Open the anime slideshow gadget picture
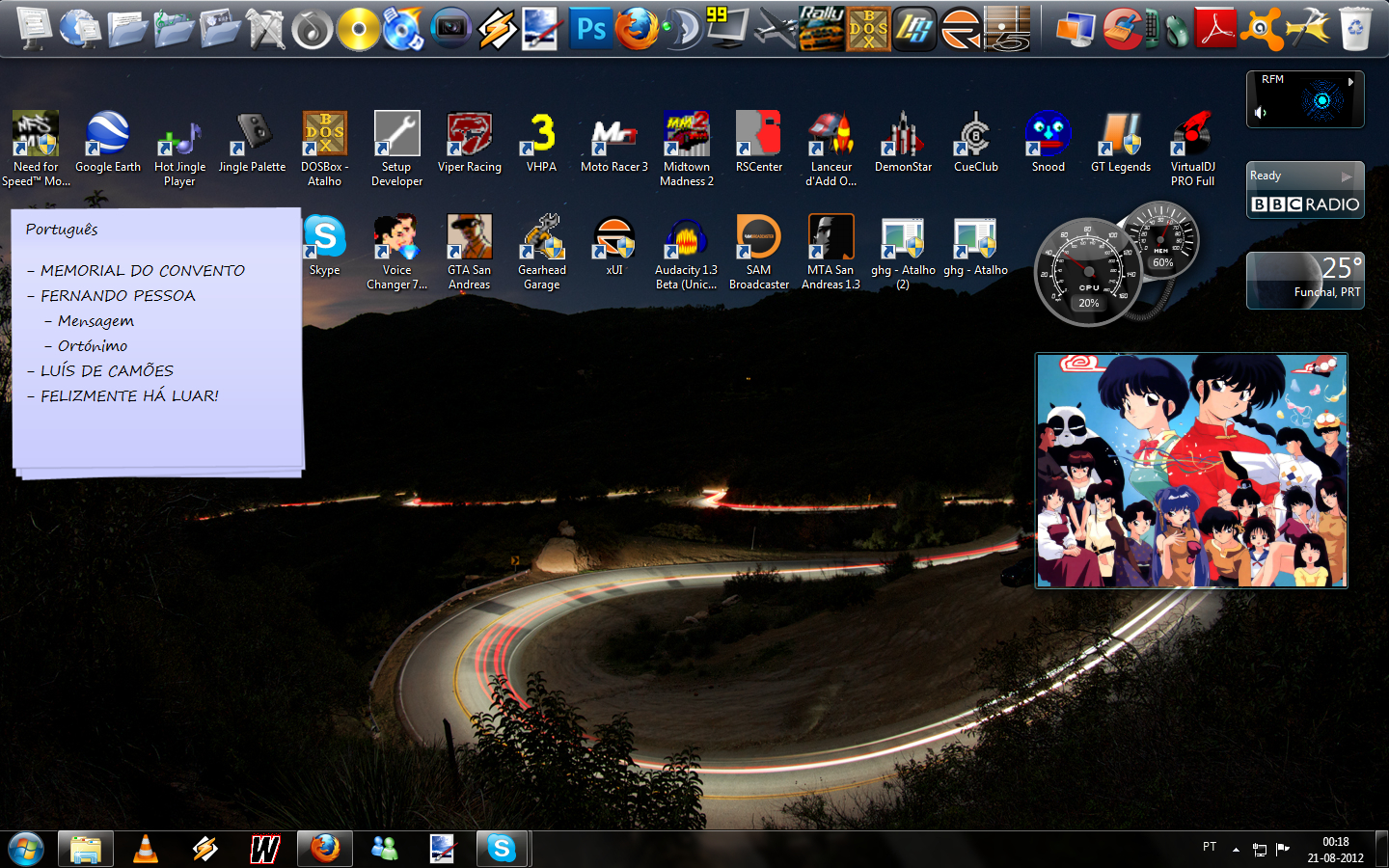Screen dimensions: 1389x868 [1191, 471]
